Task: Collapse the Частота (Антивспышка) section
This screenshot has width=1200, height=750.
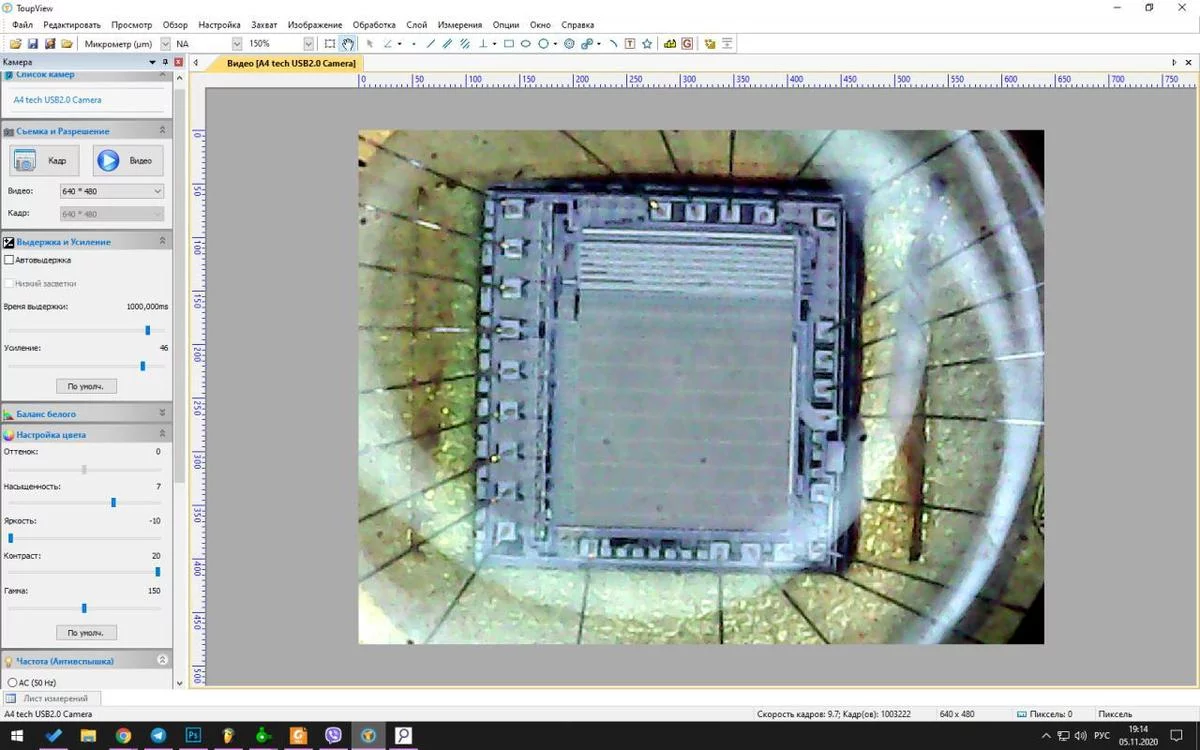Action: 162,661
